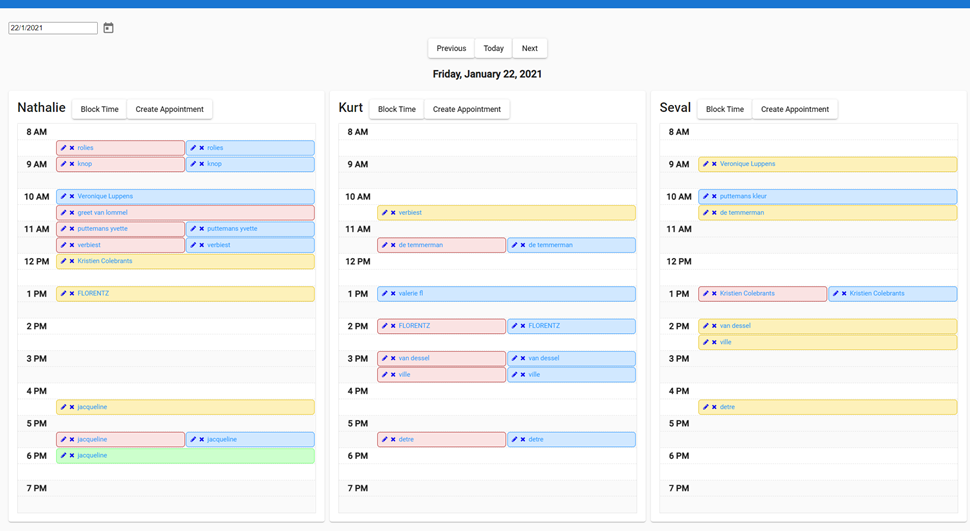
Task: Edit Seval's Veronique Luppens appointment pencil
Action: pos(705,164)
